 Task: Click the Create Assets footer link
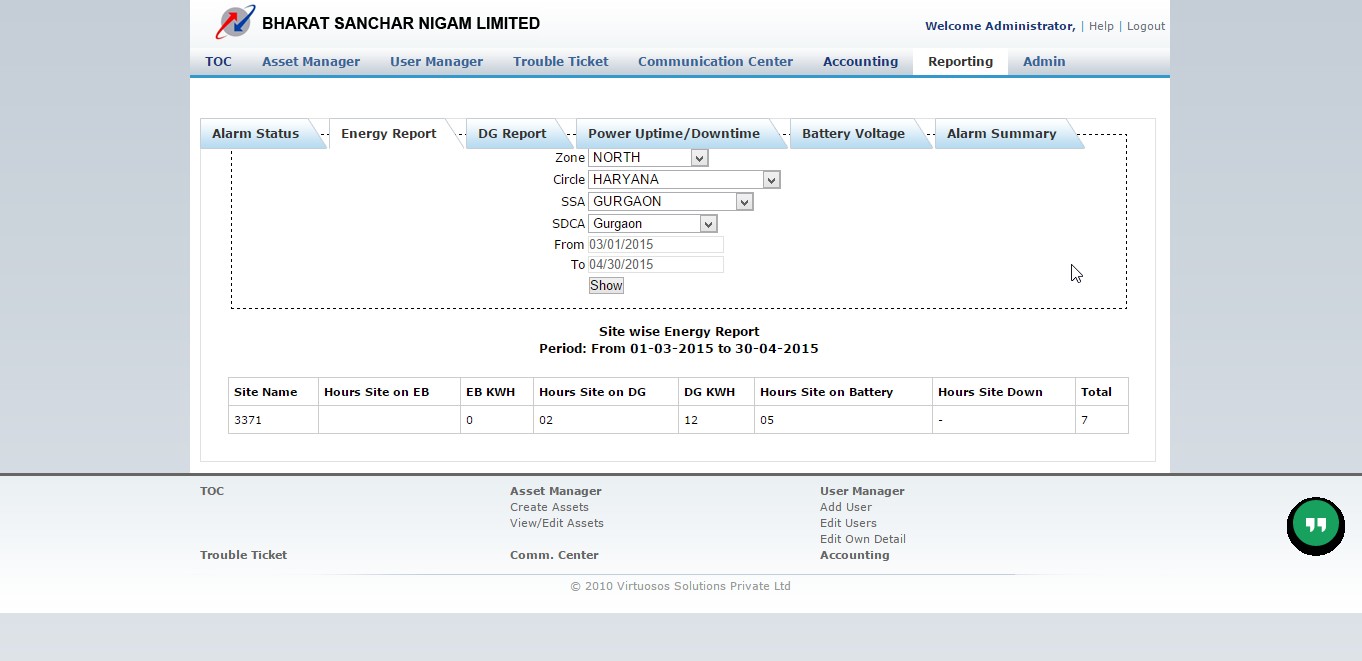coord(549,507)
